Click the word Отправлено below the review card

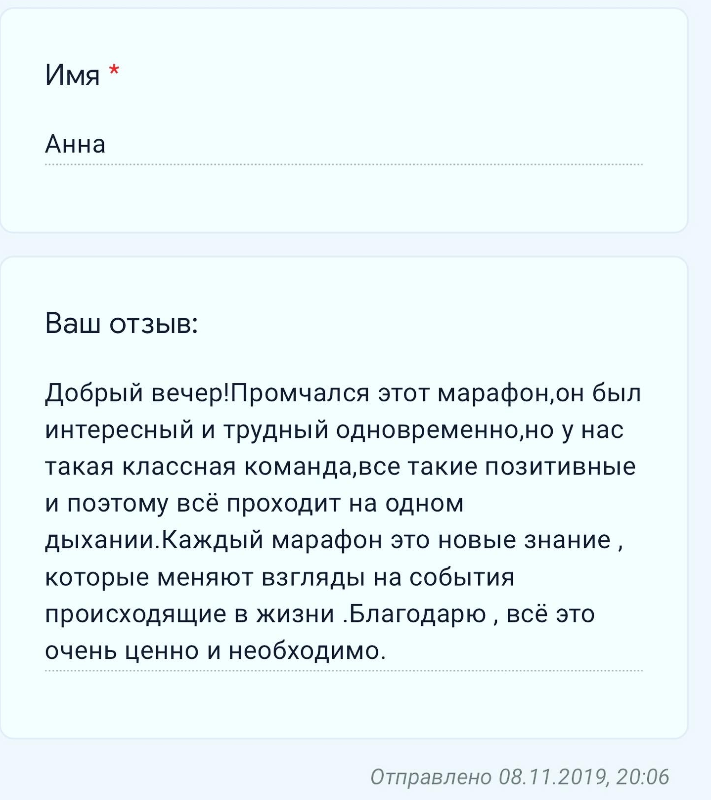click(431, 777)
